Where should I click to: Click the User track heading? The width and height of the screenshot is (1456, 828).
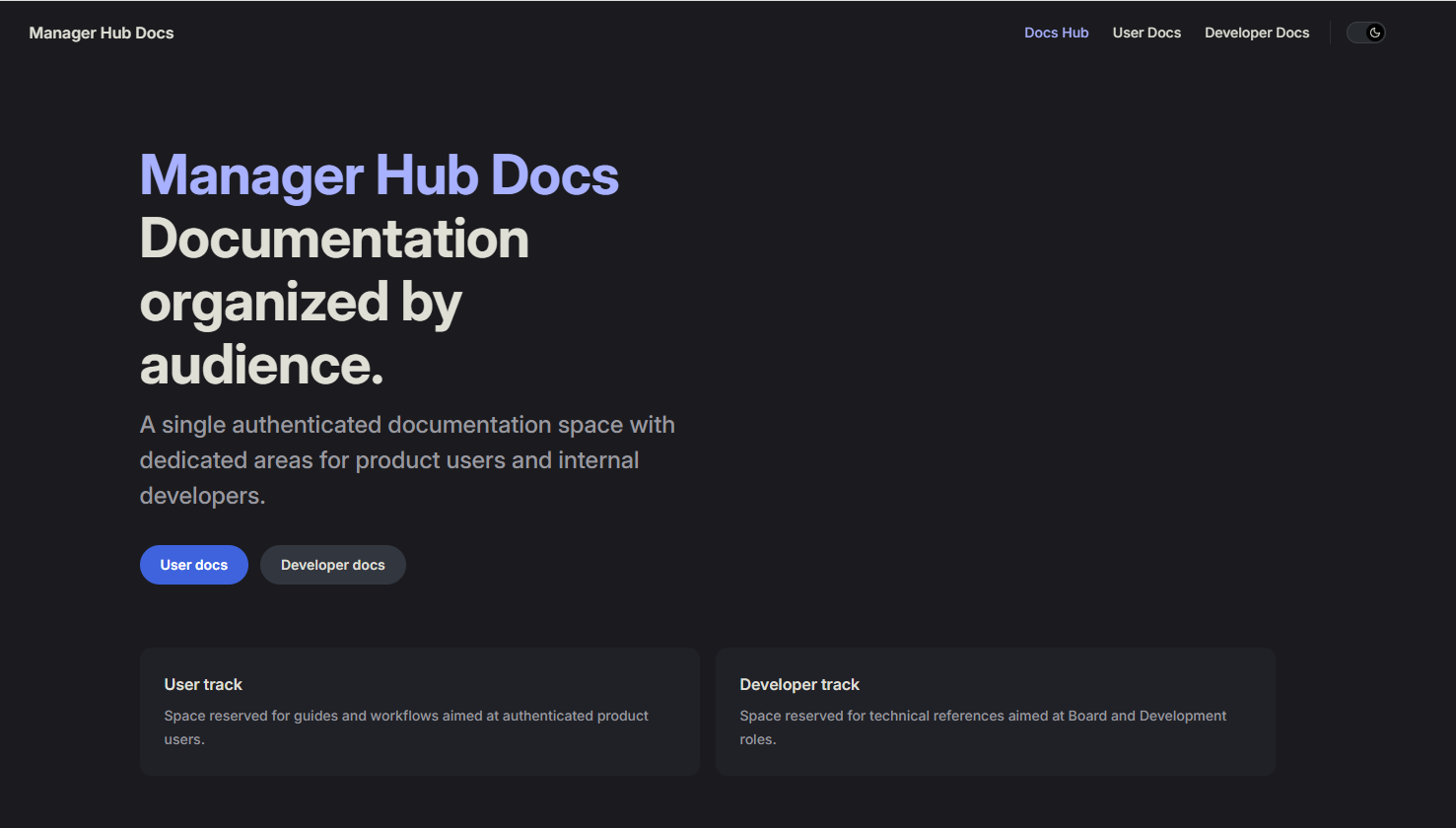tap(203, 683)
